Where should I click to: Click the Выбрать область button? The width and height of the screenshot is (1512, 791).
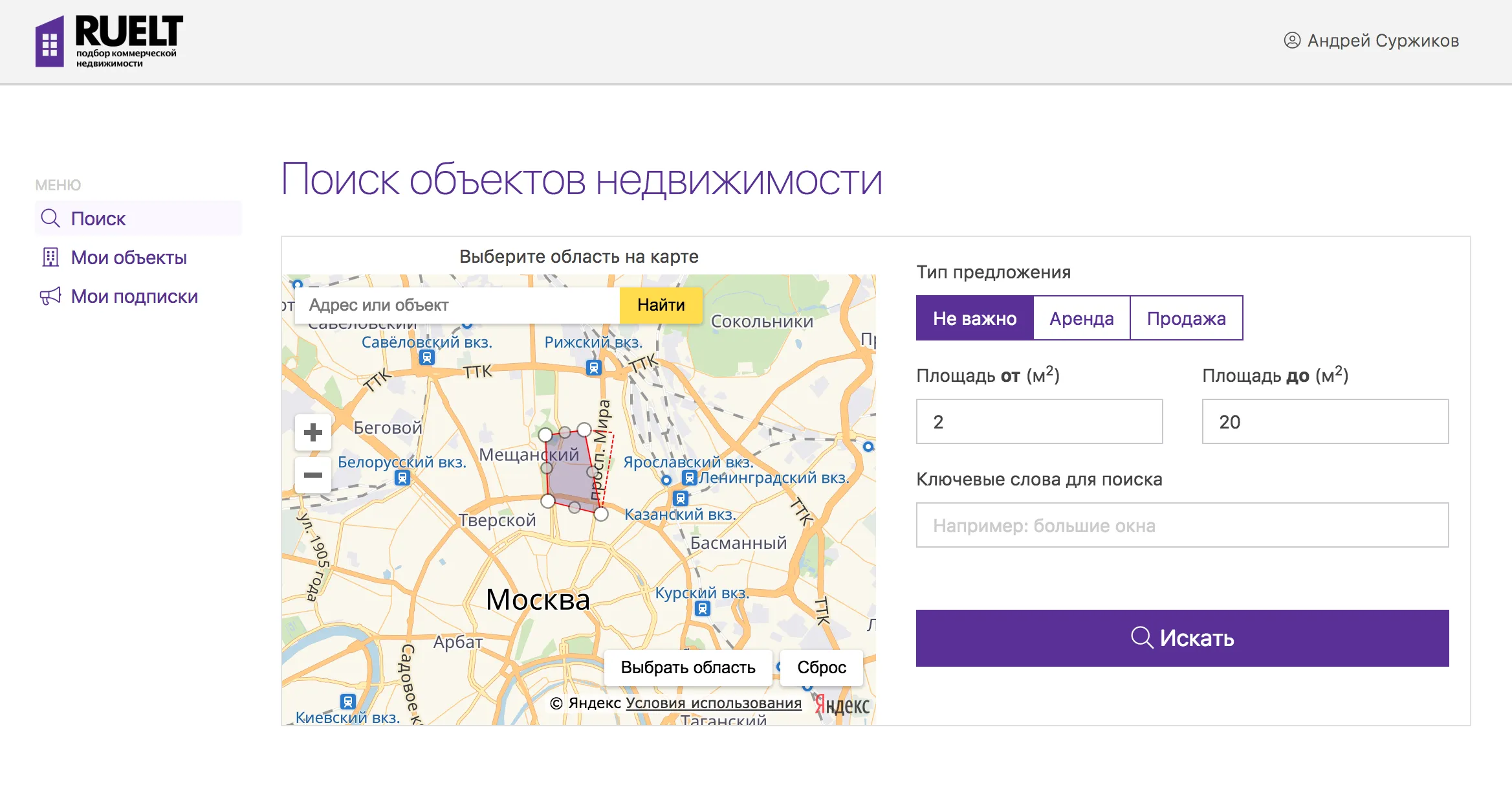688,667
